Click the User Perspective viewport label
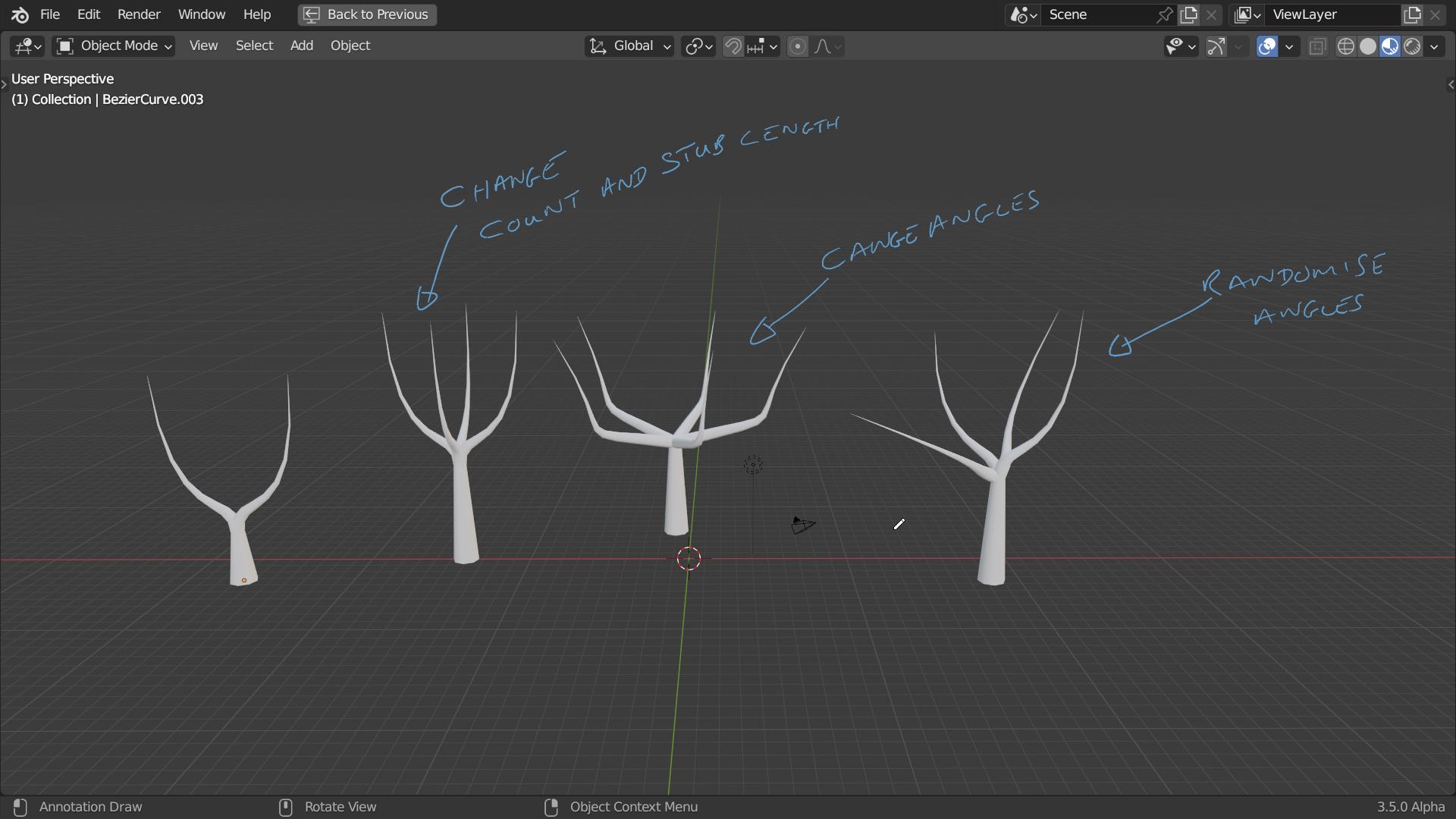 point(62,79)
